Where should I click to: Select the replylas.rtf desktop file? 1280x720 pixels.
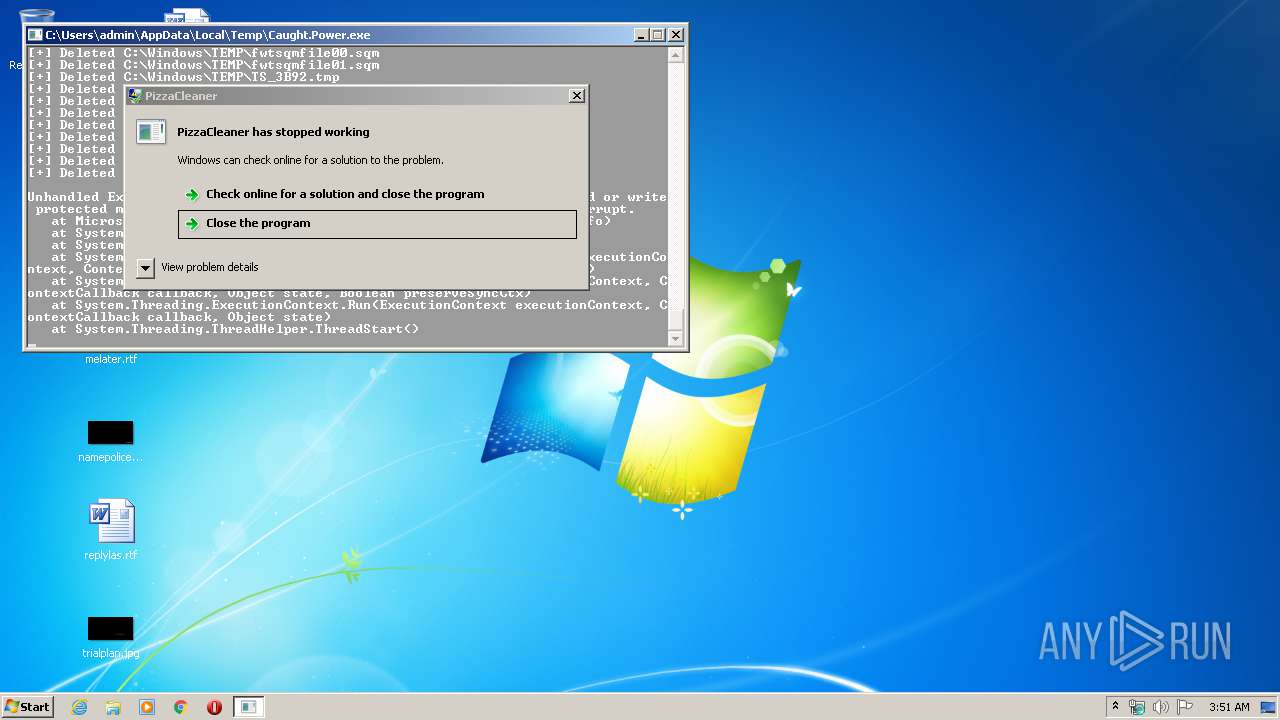pyautogui.click(x=111, y=530)
